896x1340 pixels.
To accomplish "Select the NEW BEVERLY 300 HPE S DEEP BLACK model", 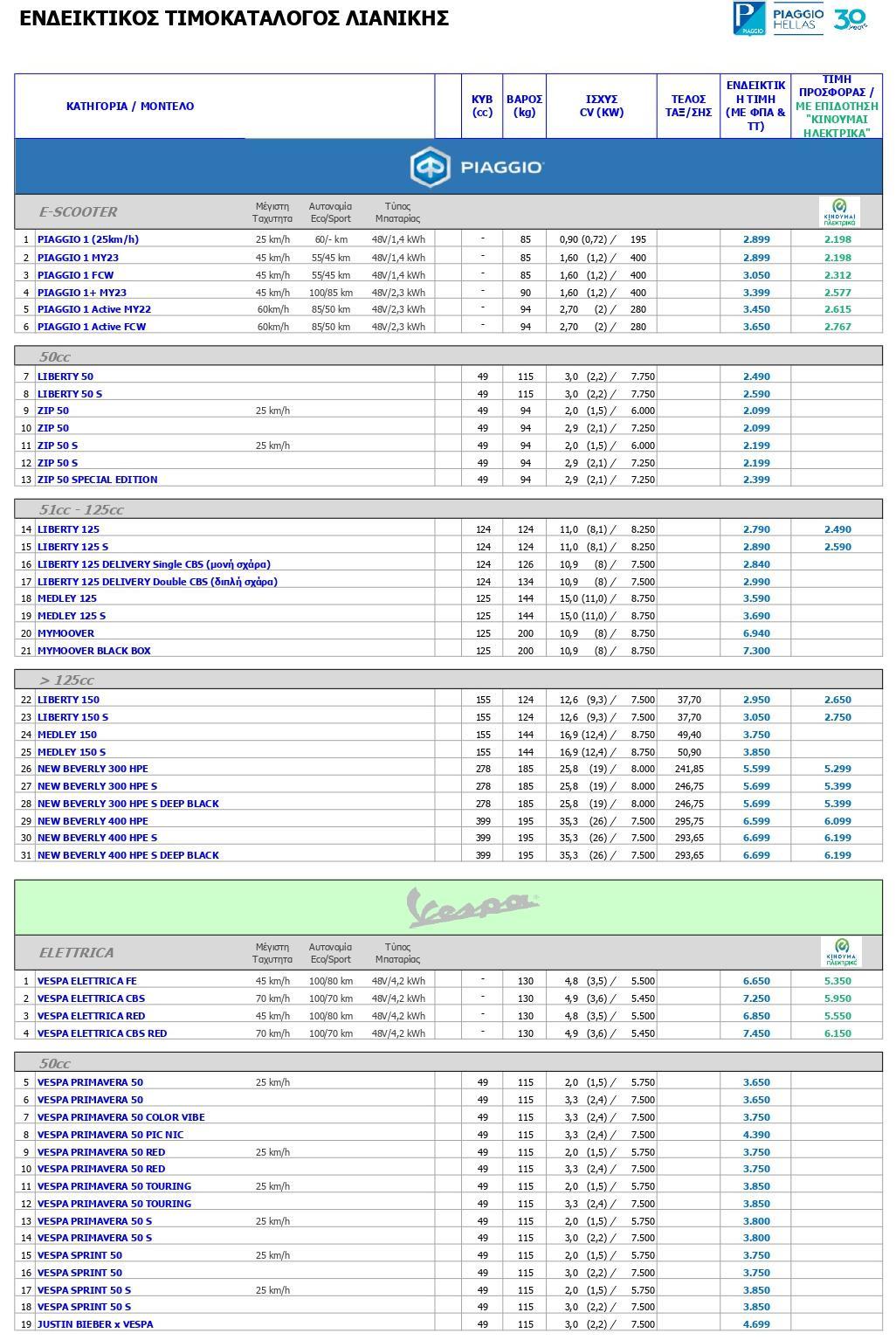I will (x=128, y=804).
